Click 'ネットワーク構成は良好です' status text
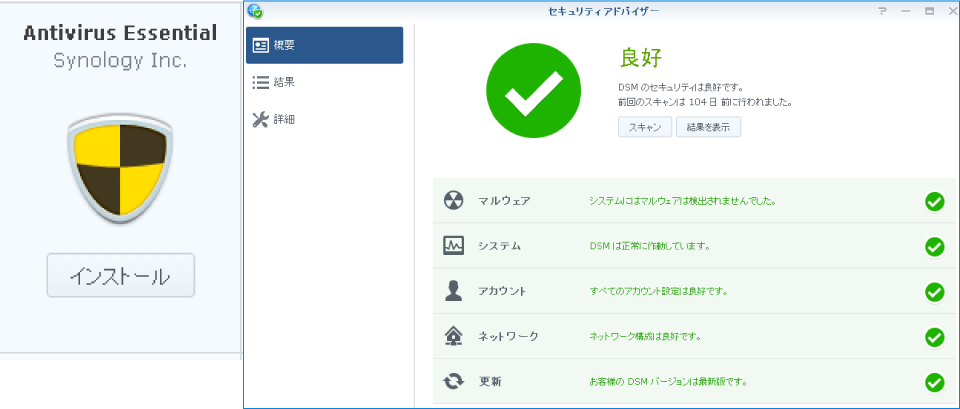This screenshot has width=960, height=409. pyautogui.click(x=645, y=336)
